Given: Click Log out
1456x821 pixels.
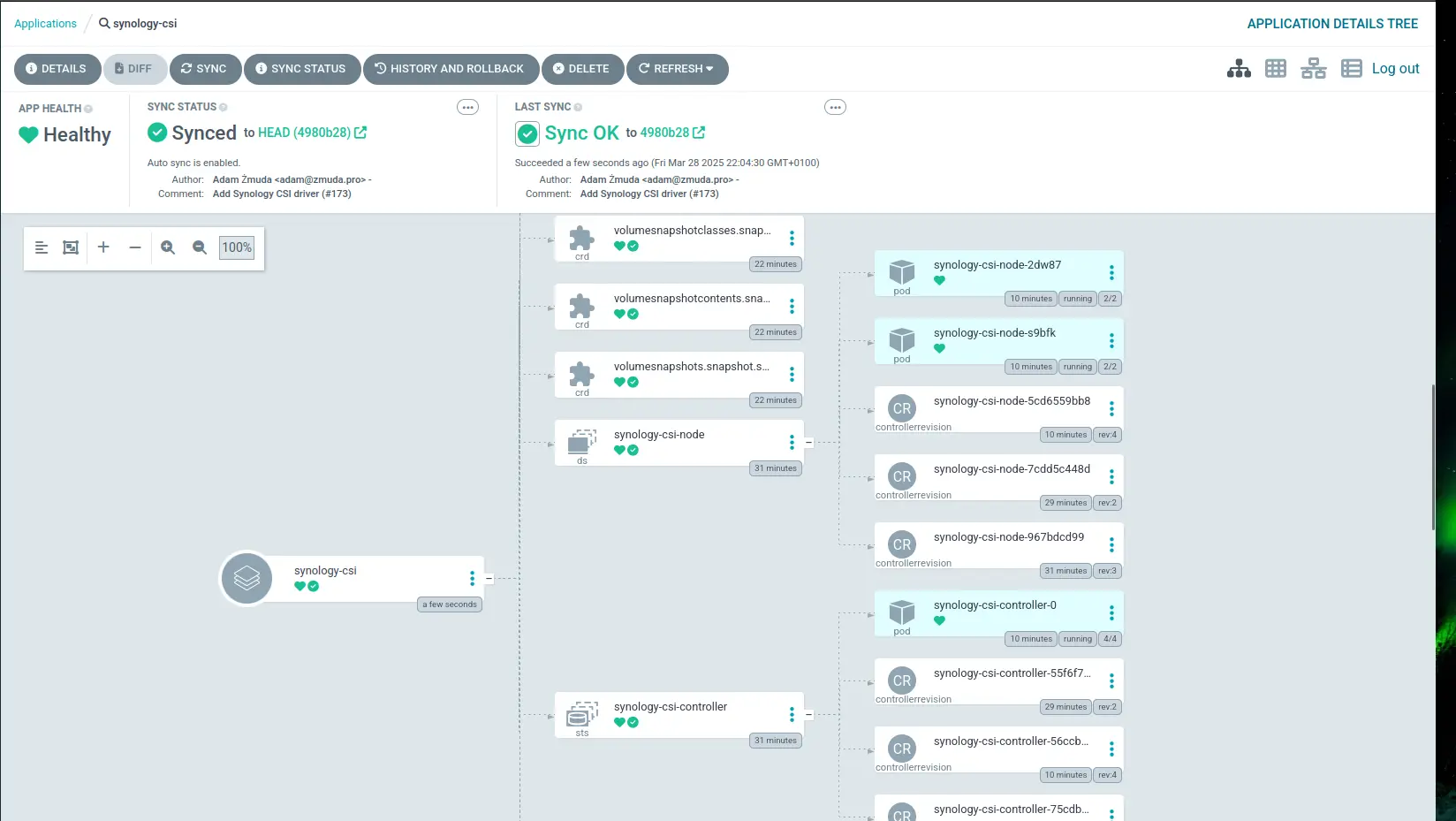Looking at the screenshot, I should click(x=1395, y=69).
